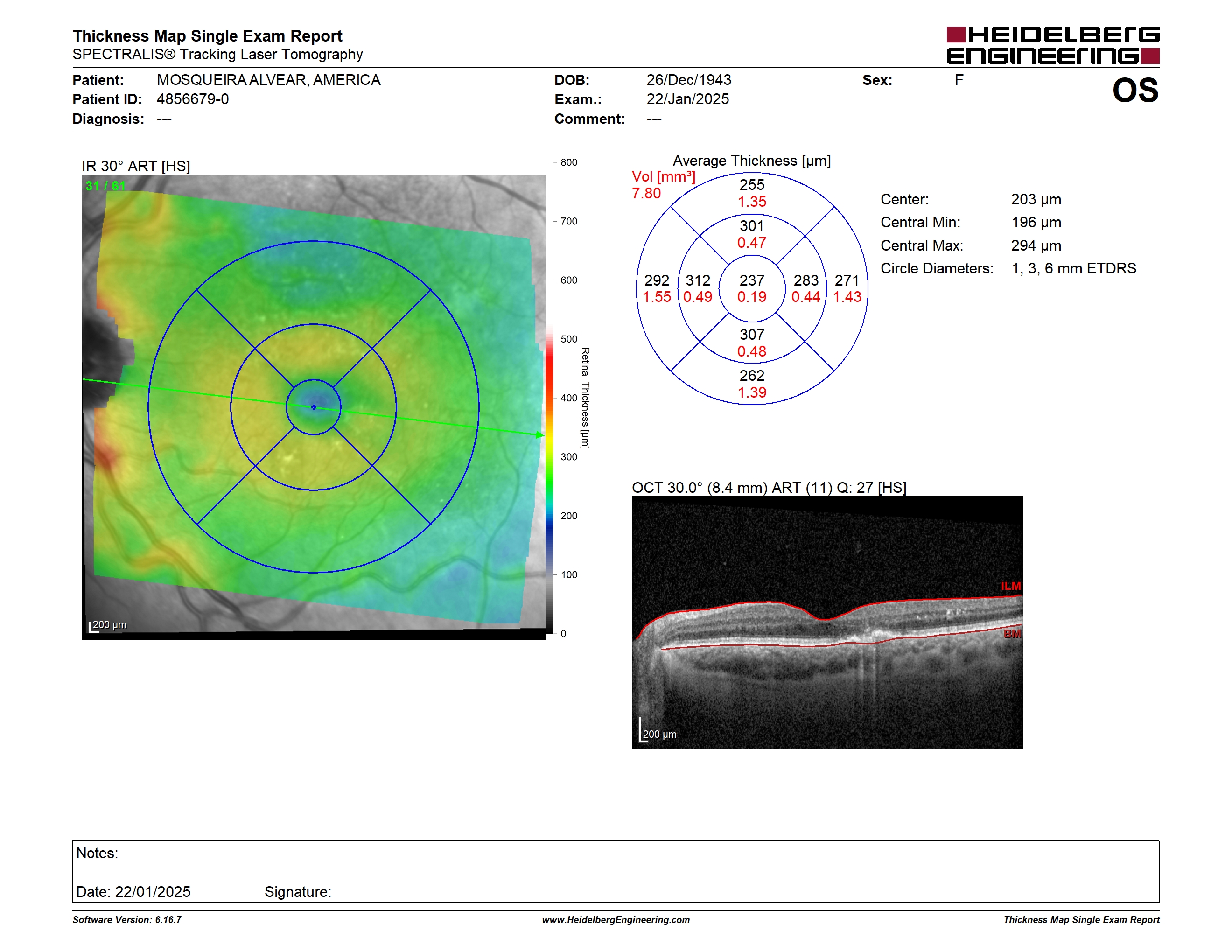Click the Diagnosis field value
This screenshot has height=952, width=1232.
pos(164,119)
